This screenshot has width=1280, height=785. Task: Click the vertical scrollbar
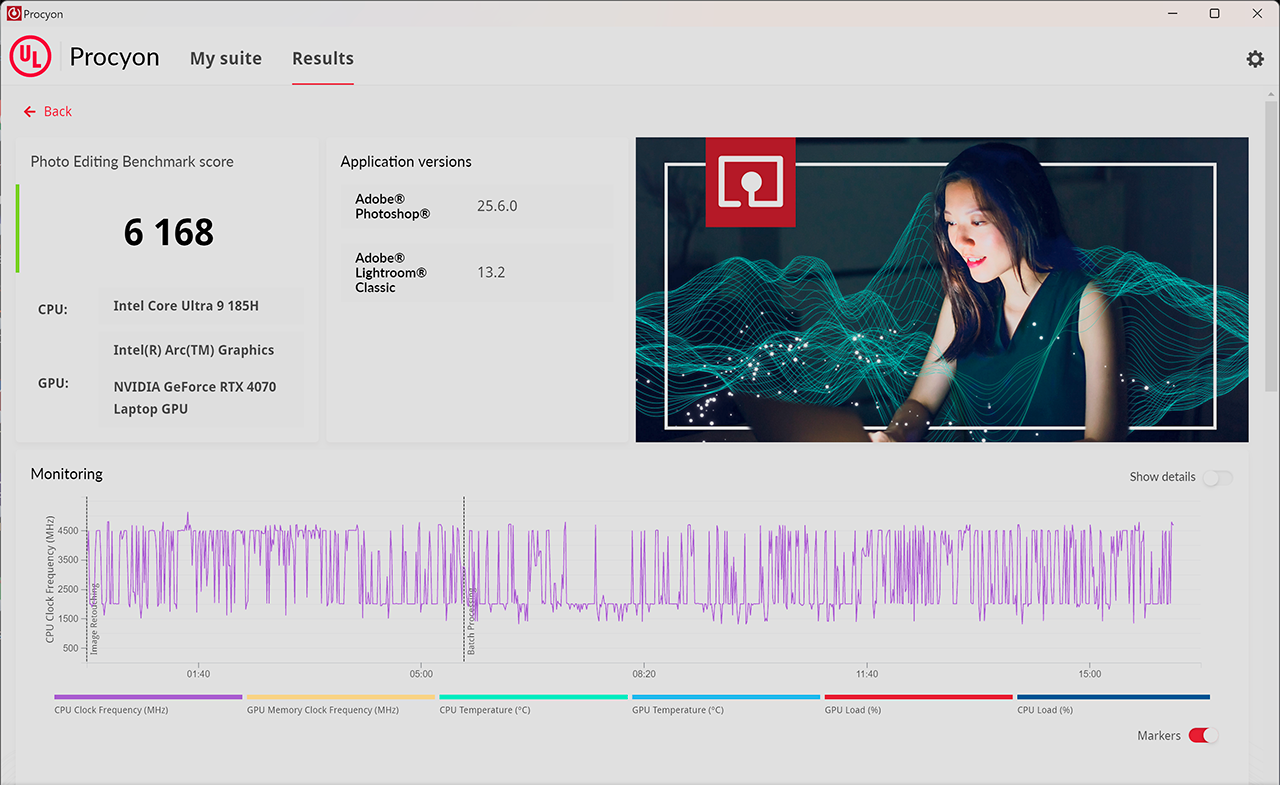click(x=1271, y=245)
